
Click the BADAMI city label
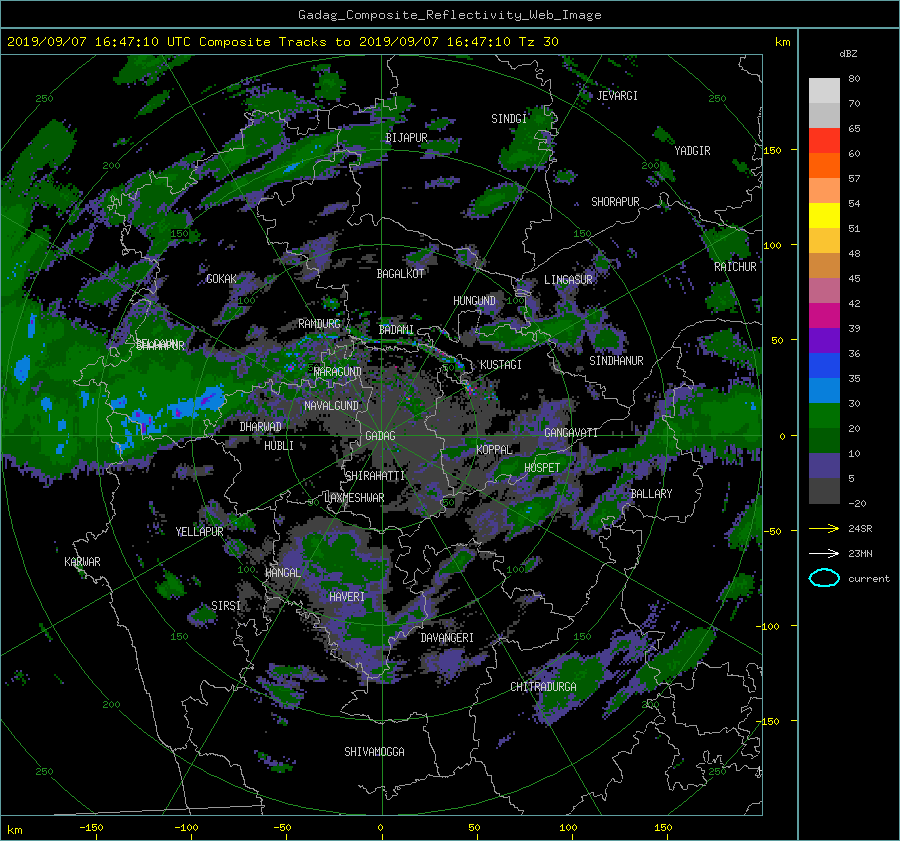tap(396, 330)
